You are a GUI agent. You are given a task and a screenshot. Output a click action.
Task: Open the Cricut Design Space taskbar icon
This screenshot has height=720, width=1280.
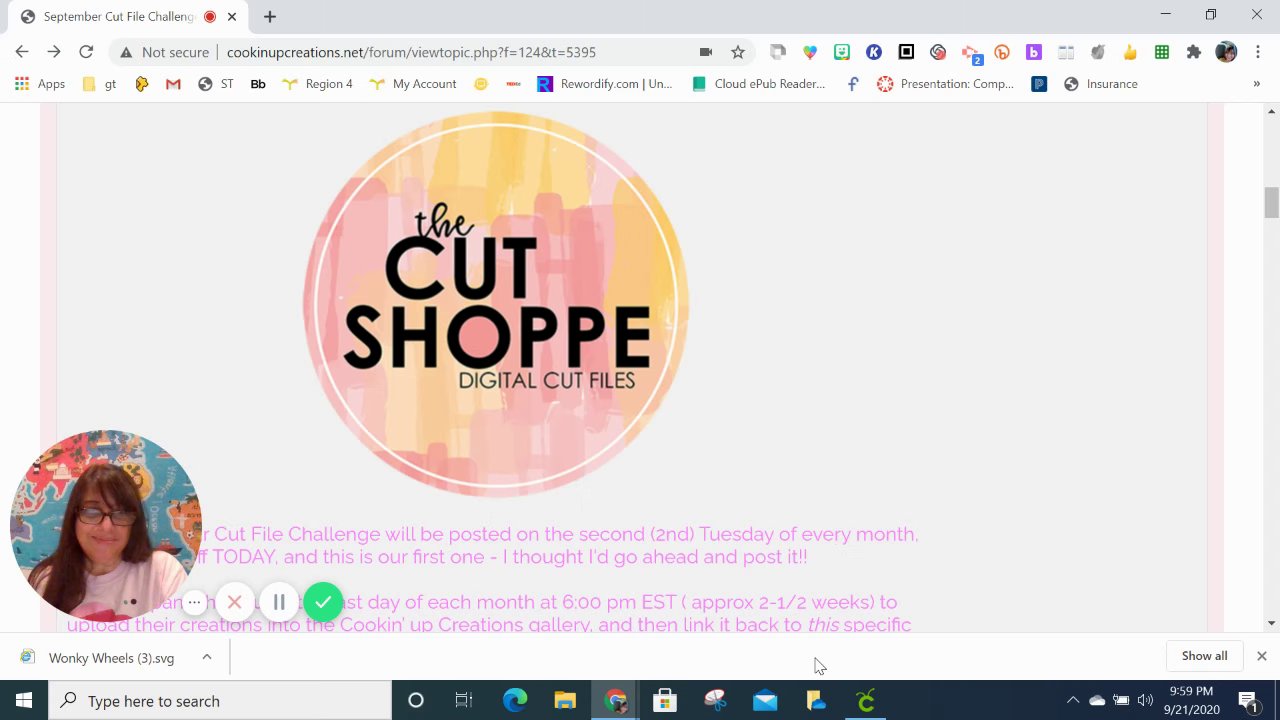coord(866,700)
